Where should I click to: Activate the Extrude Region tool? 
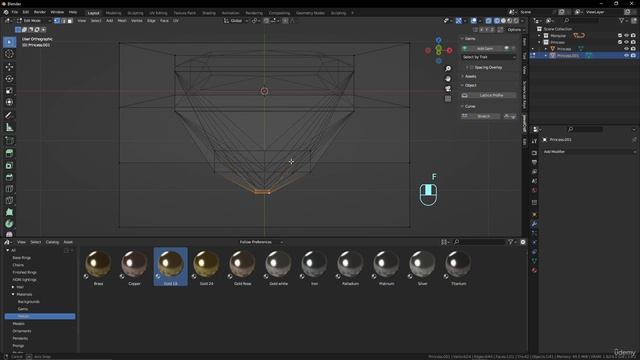9,153
